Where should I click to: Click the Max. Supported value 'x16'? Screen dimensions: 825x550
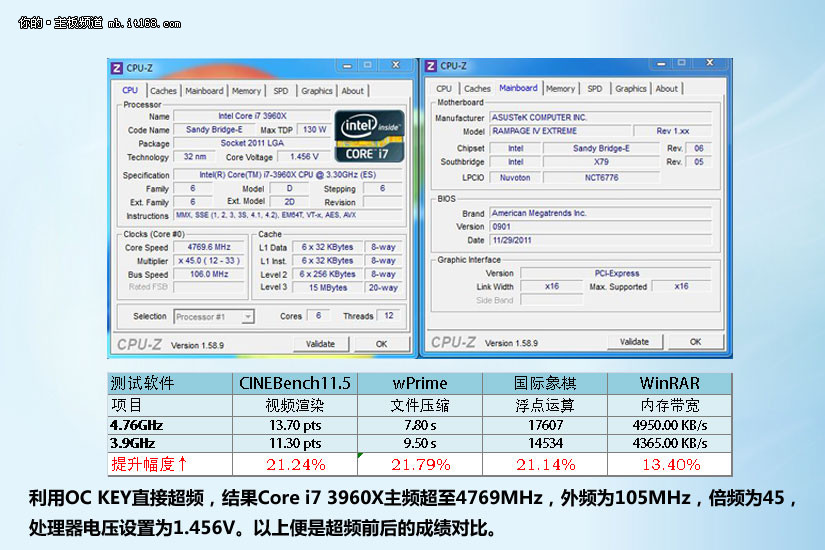point(681,286)
